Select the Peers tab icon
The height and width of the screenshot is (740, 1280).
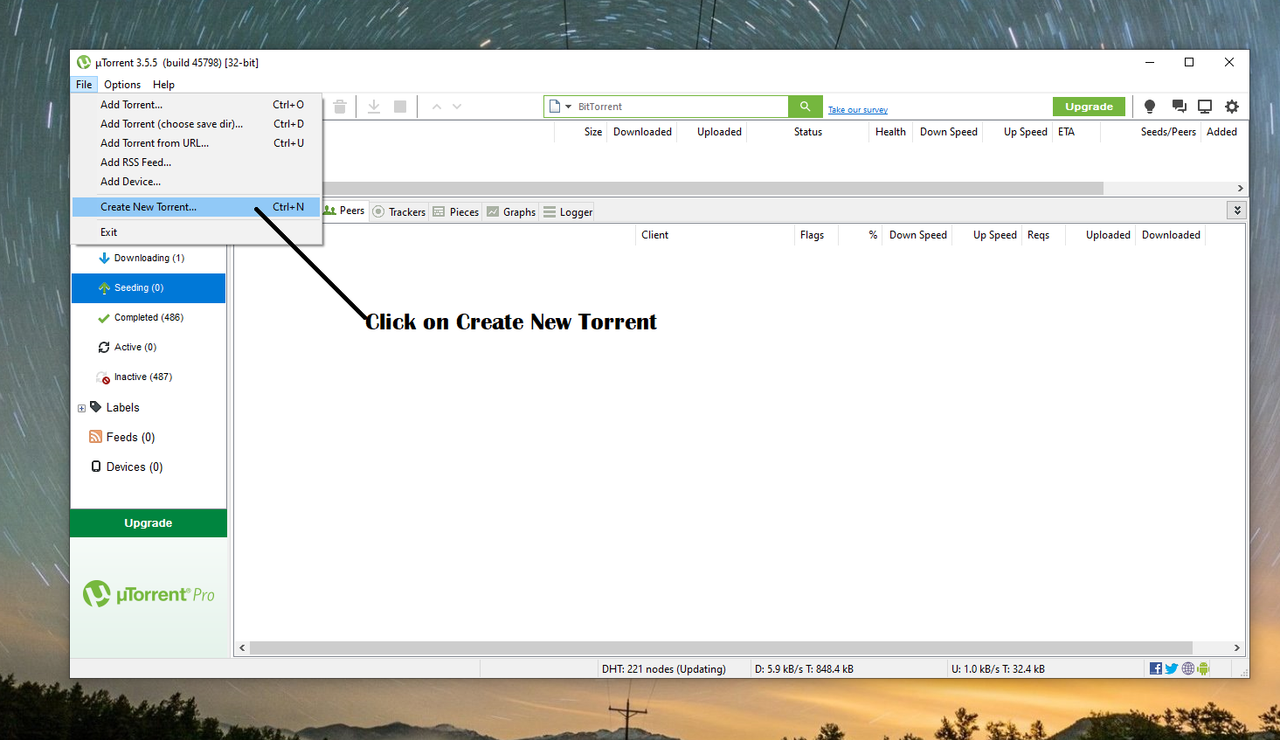(330, 211)
